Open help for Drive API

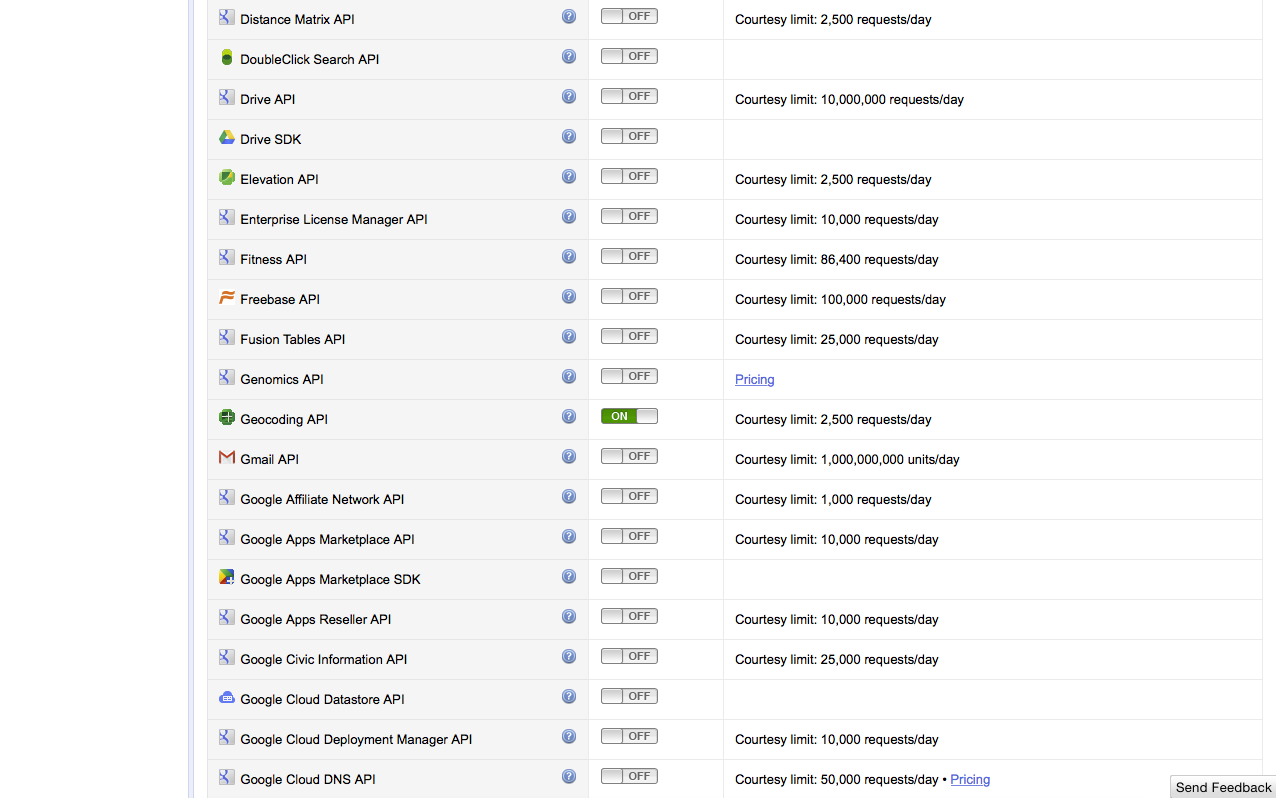[x=569, y=96]
